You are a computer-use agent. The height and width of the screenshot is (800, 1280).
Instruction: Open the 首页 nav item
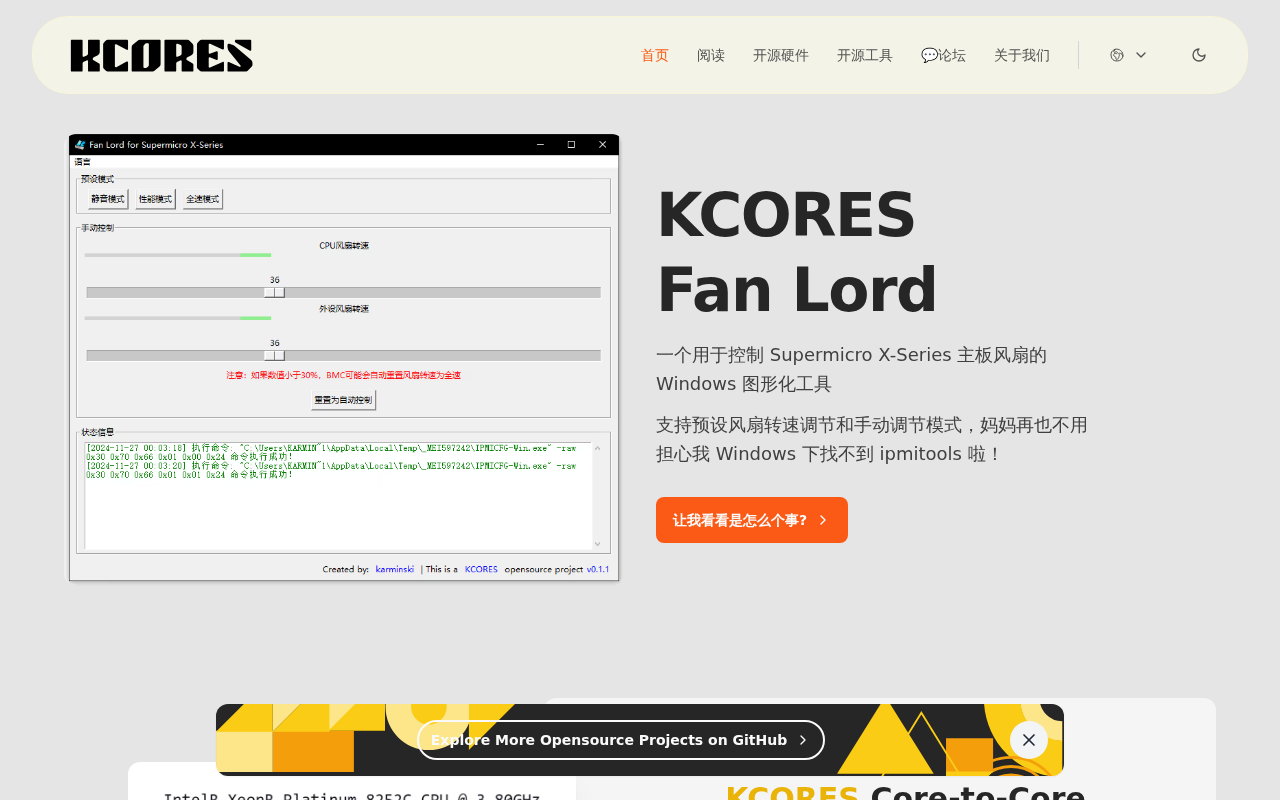coord(655,55)
